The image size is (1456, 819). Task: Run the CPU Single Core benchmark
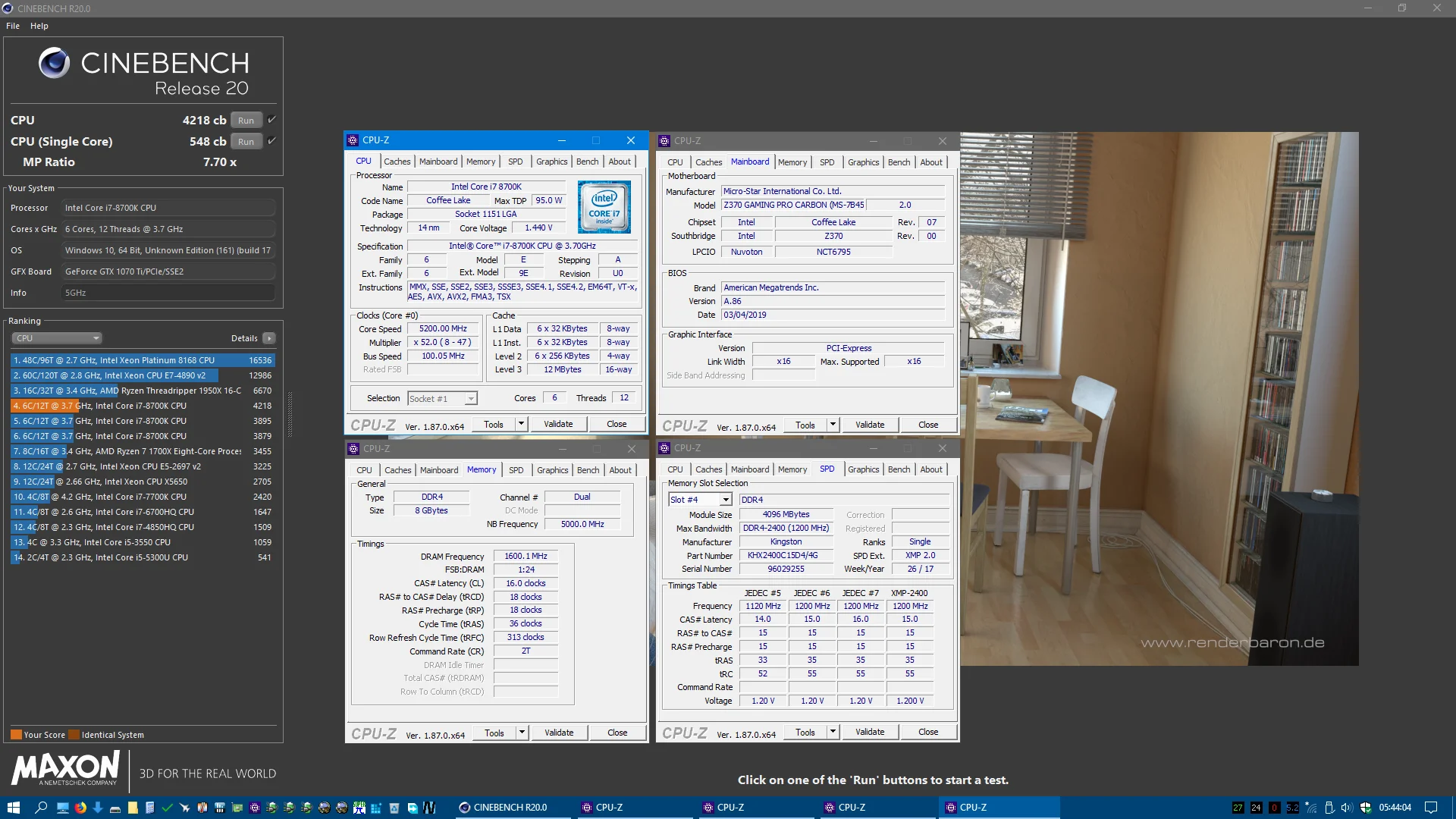[x=246, y=141]
